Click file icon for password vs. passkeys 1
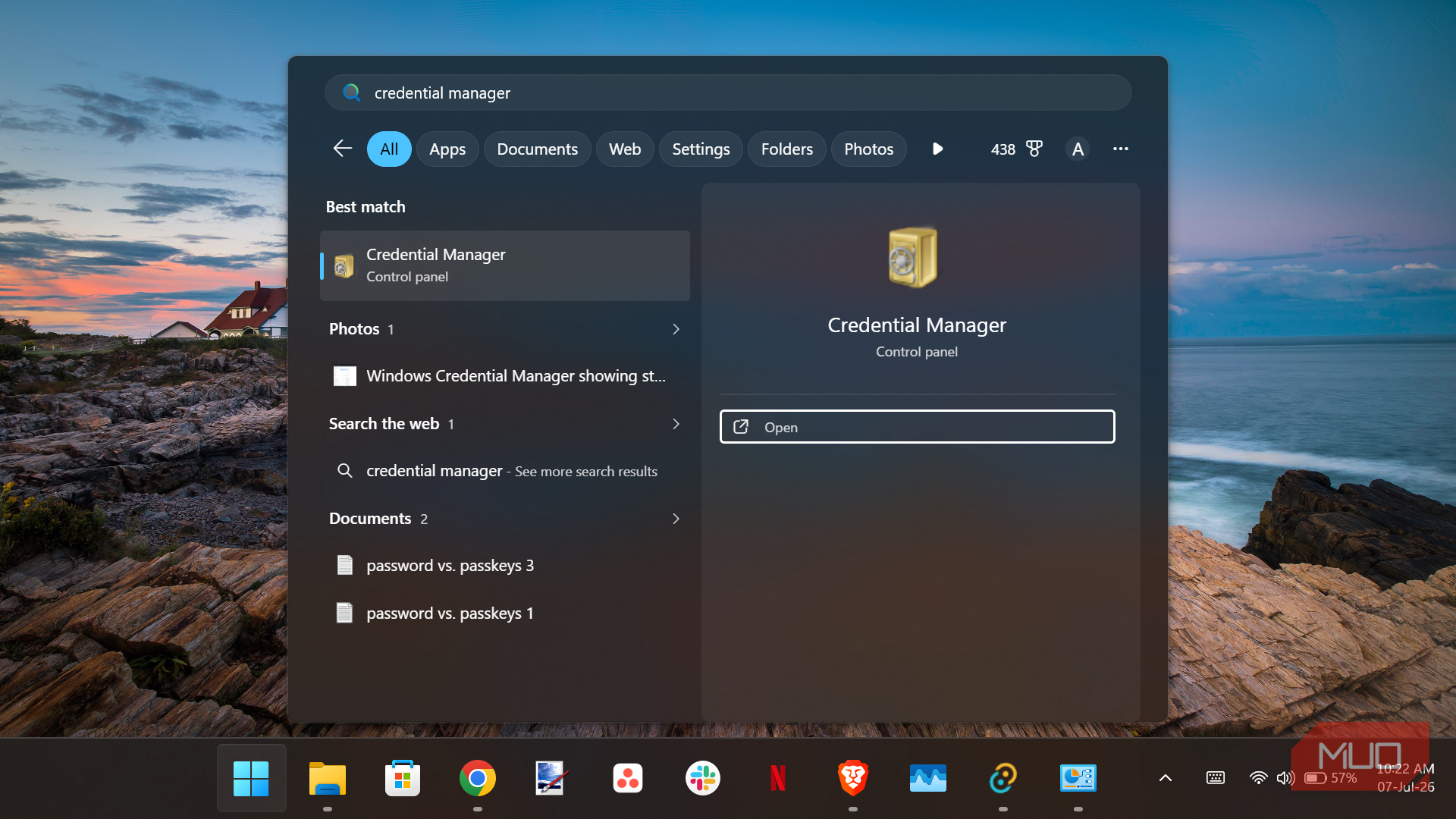Screen dimensions: 1456x819 pyautogui.click(x=344, y=613)
